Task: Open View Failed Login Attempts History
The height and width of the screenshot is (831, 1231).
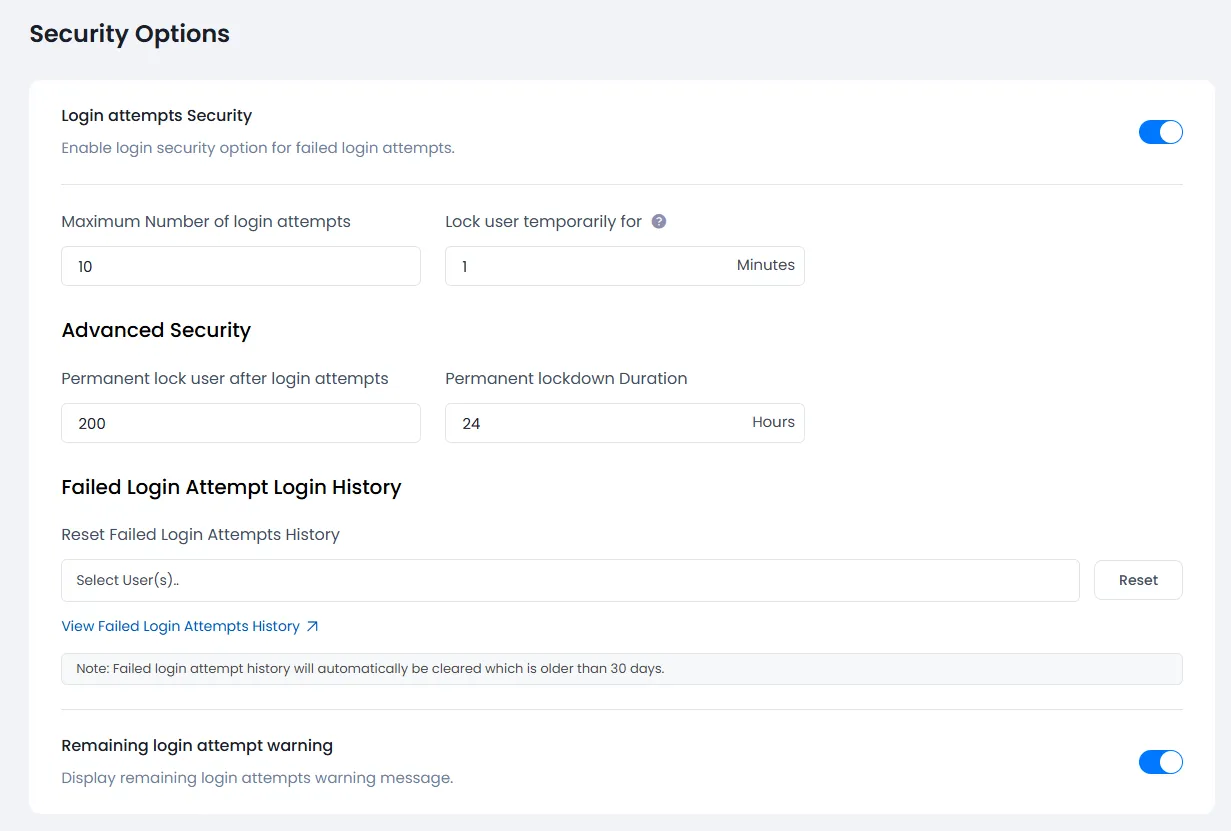Action: 180,625
